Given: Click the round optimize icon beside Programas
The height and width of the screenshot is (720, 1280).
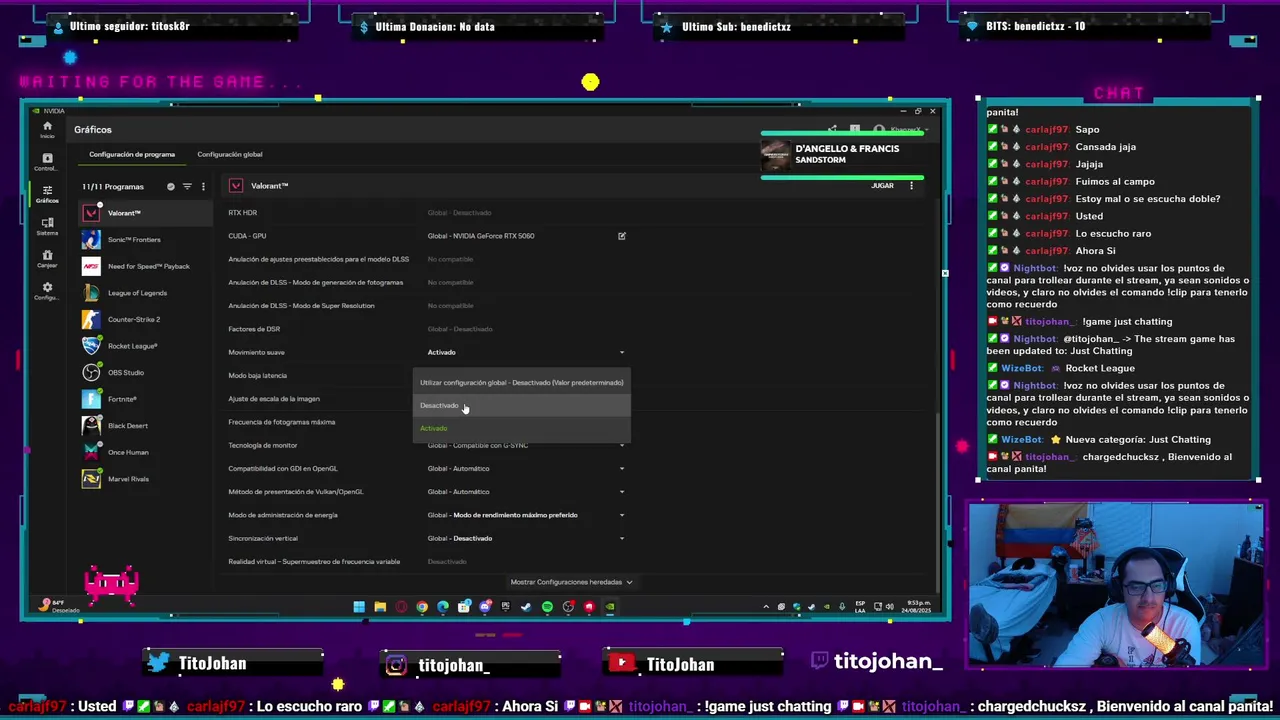Looking at the screenshot, I should coord(171,187).
